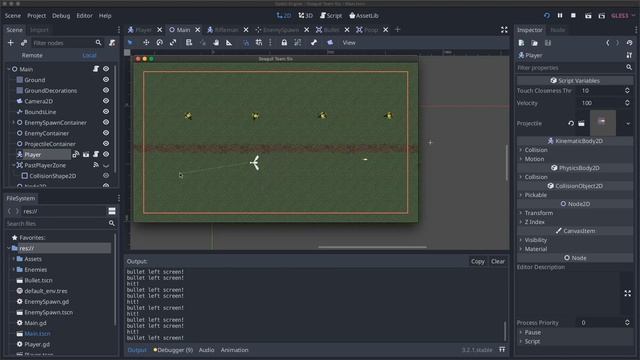Open the GLES3 renderer dropdown
This screenshot has width=640, height=360.
coord(623,16)
